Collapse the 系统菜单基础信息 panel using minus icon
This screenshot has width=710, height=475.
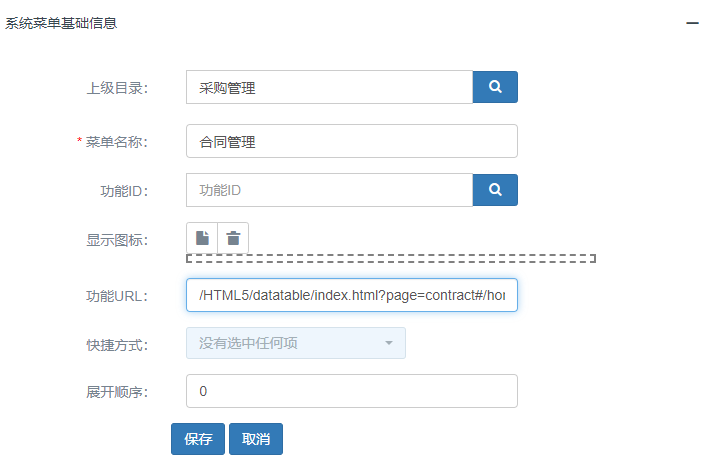tap(692, 23)
